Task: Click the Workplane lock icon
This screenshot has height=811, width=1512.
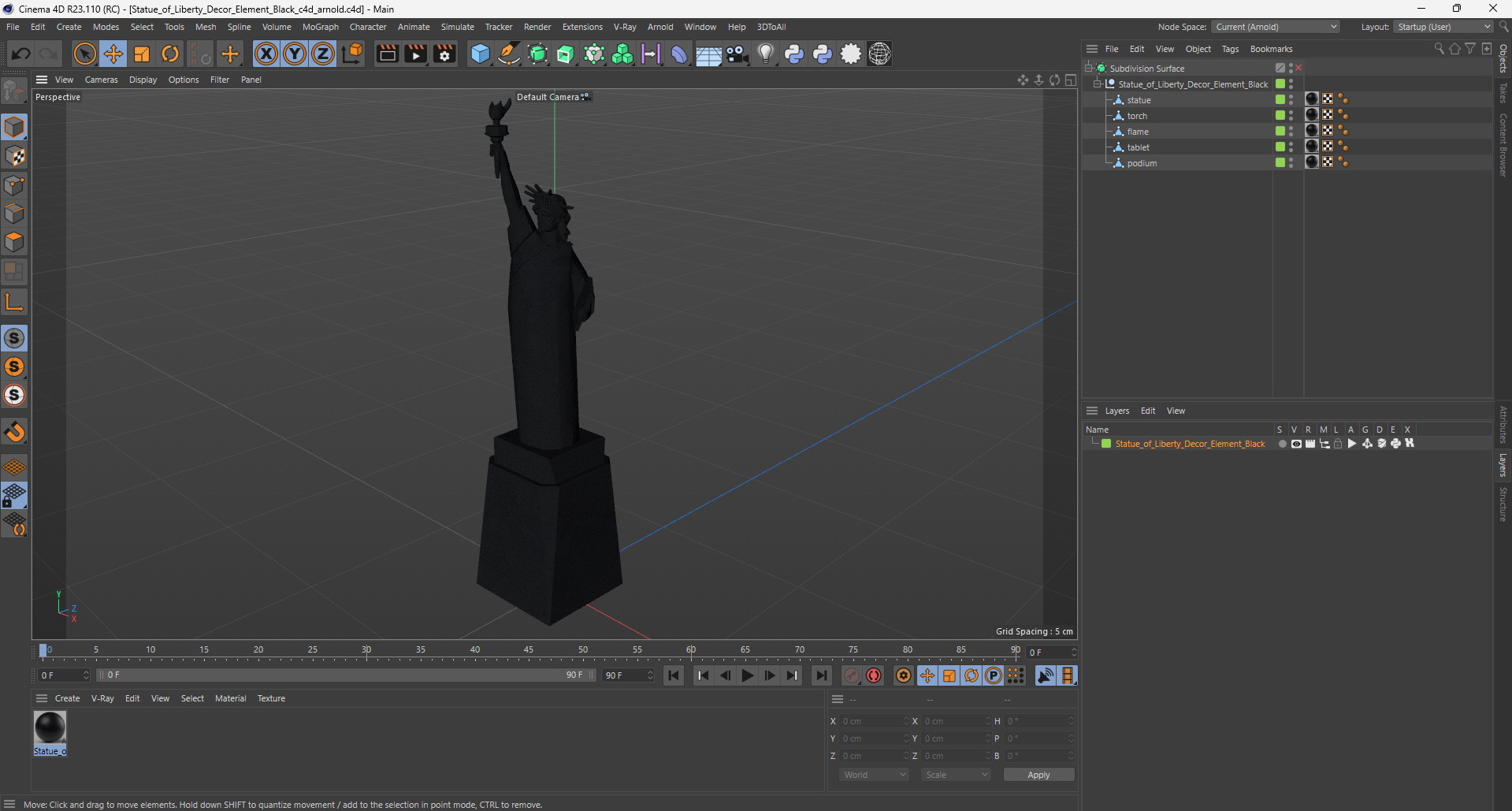Action: pos(14,495)
